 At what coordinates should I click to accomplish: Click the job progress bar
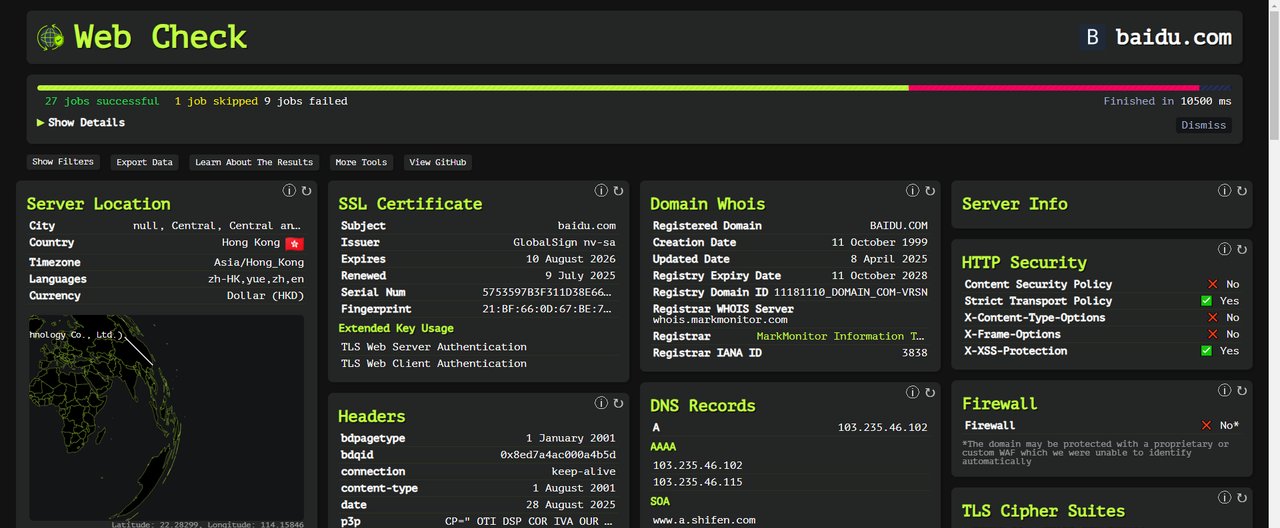click(634, 88)
